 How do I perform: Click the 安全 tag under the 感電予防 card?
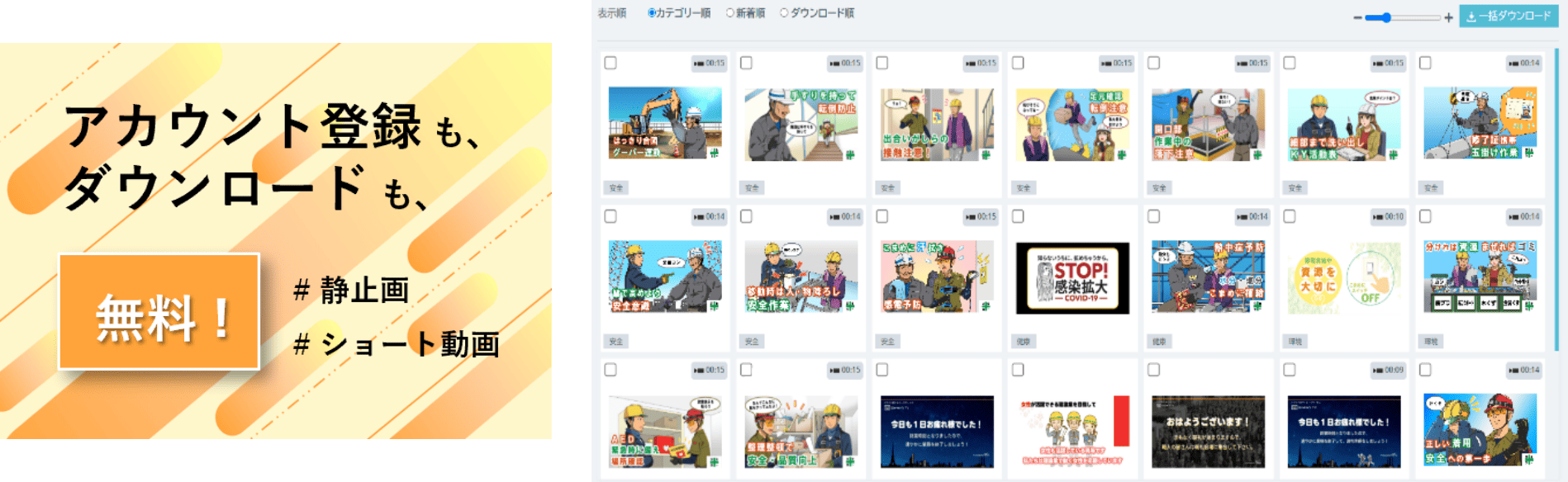click(x=887, y=342)
